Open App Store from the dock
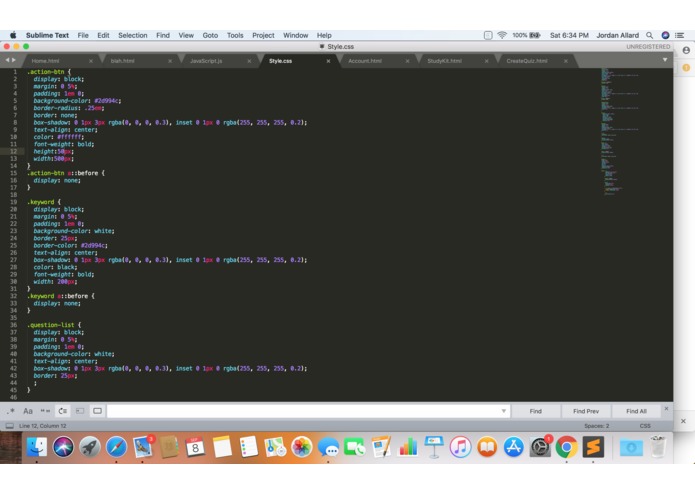Image resolution: width=695 pixels, height=494 pixels. coord(513,447)
